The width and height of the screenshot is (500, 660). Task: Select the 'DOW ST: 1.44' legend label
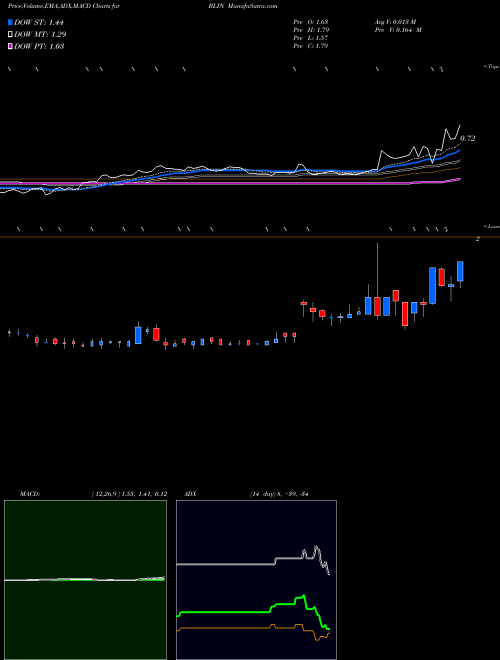point(39,22)
